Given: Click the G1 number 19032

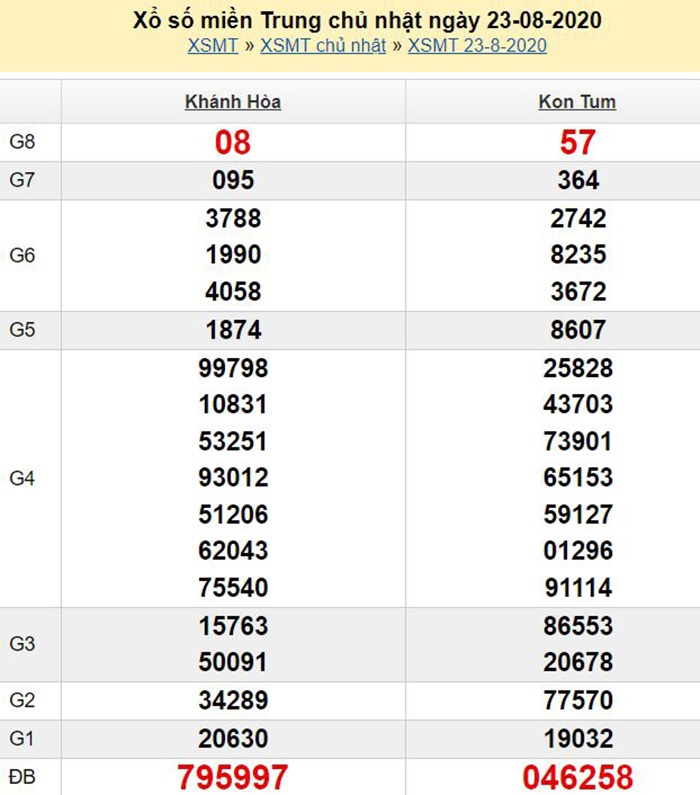Looking at the screenshot, I should coord(577,739).
